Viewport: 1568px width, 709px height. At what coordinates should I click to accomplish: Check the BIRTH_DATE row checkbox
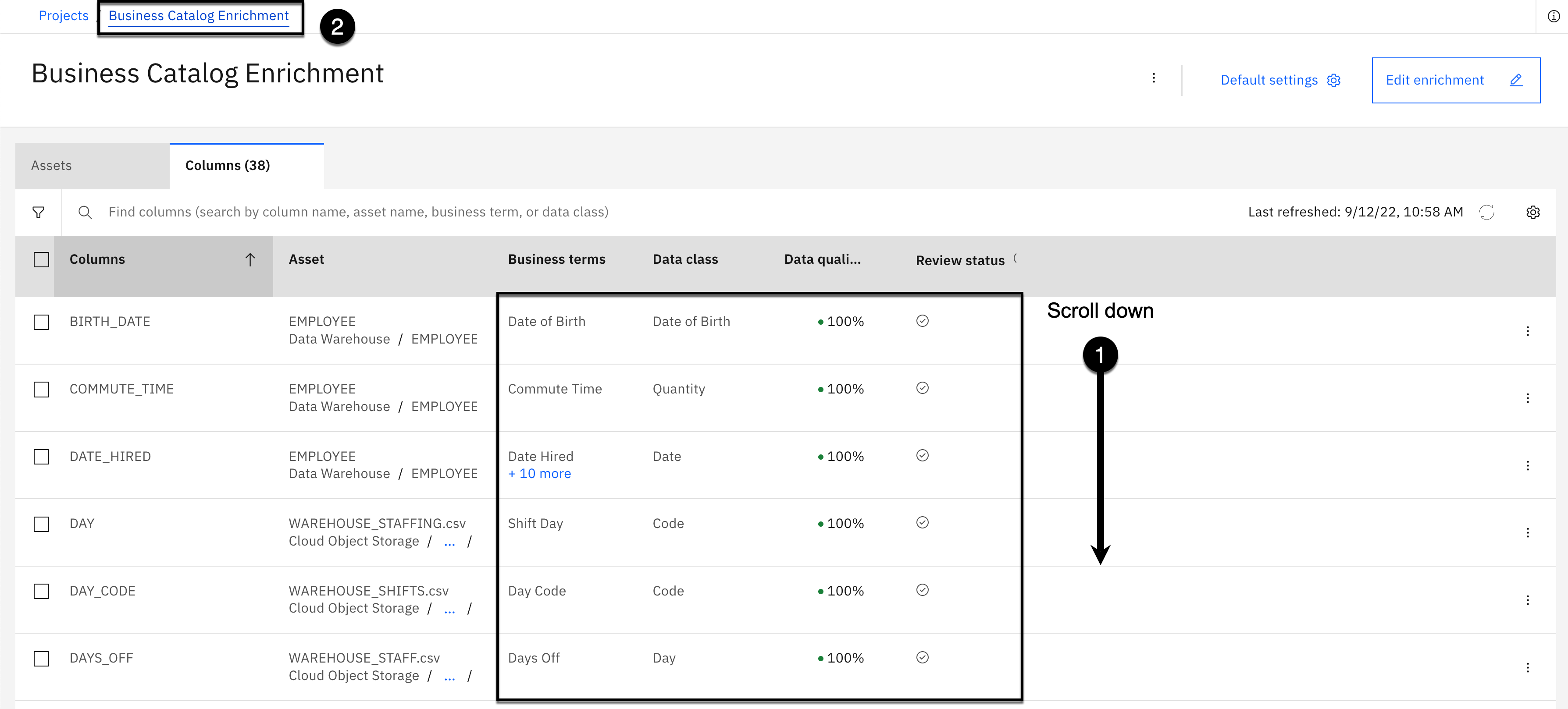(x=41, y=322)
